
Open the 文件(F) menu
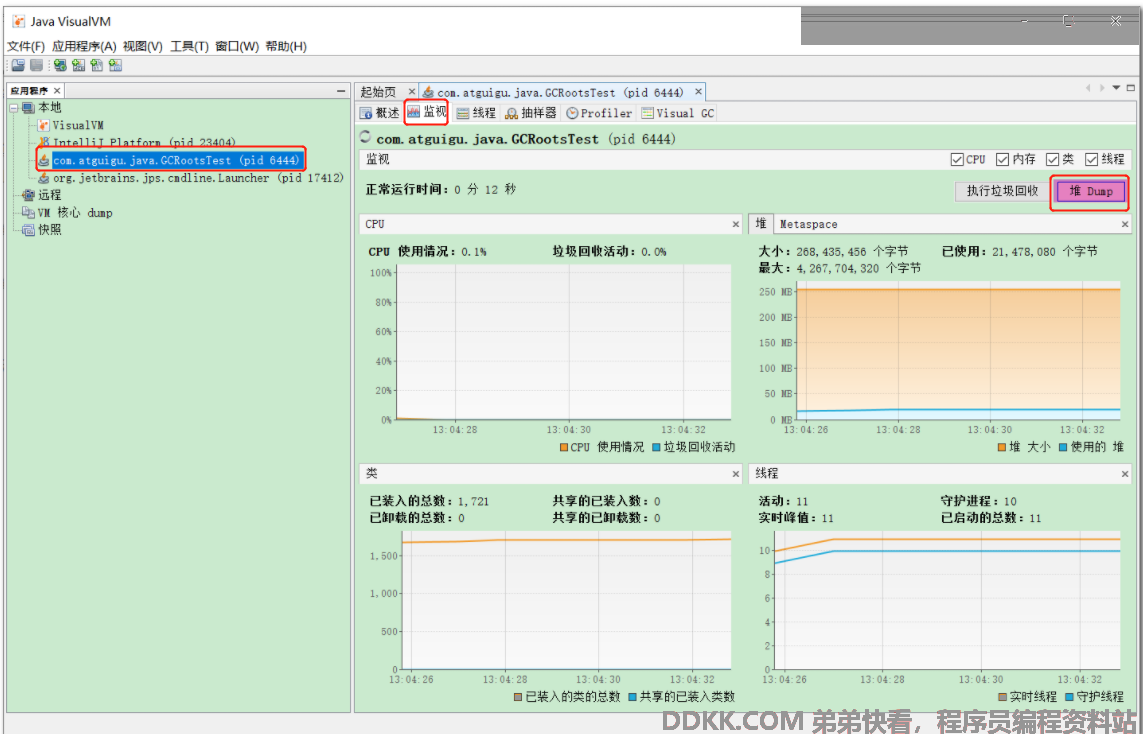pyautogui.click(x=26, y=47)
